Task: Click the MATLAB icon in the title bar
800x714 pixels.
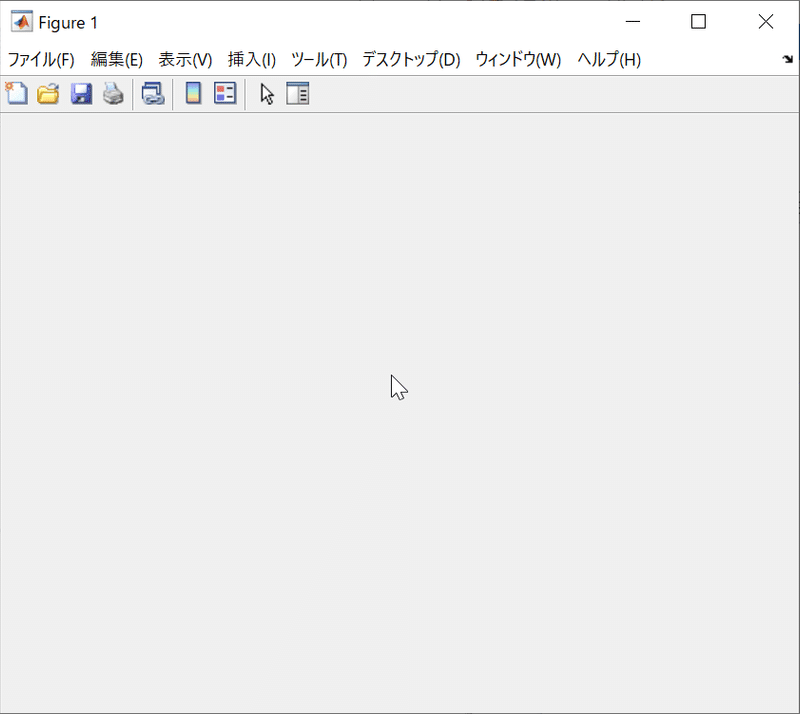Action: click(x=21, y=22)
